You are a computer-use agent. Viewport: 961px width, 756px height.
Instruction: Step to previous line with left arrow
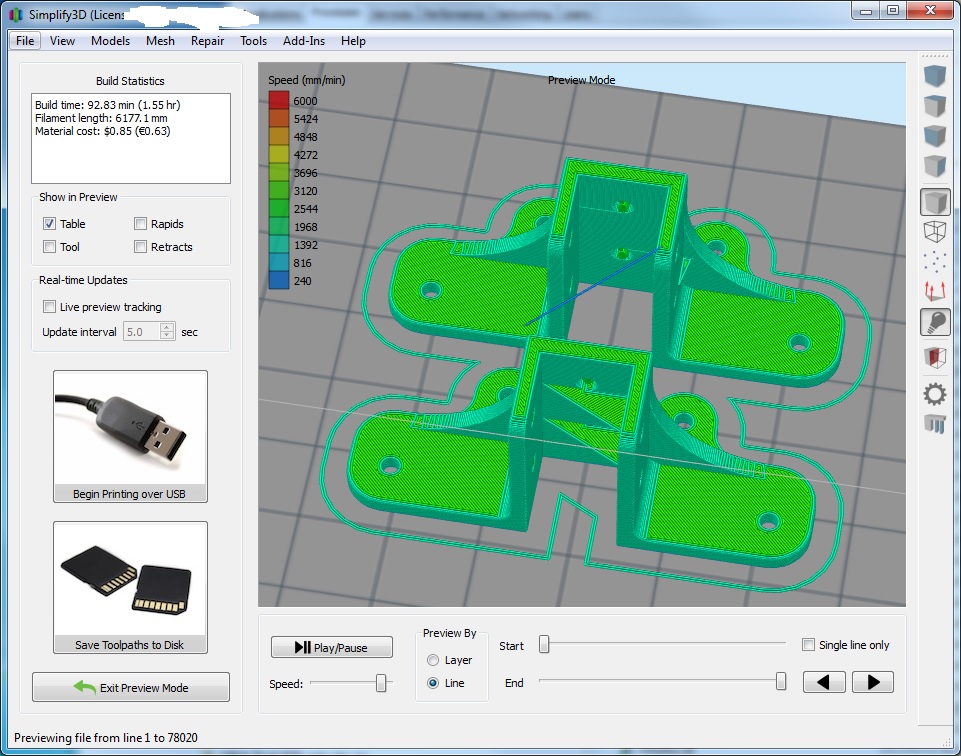click(824, 682)
